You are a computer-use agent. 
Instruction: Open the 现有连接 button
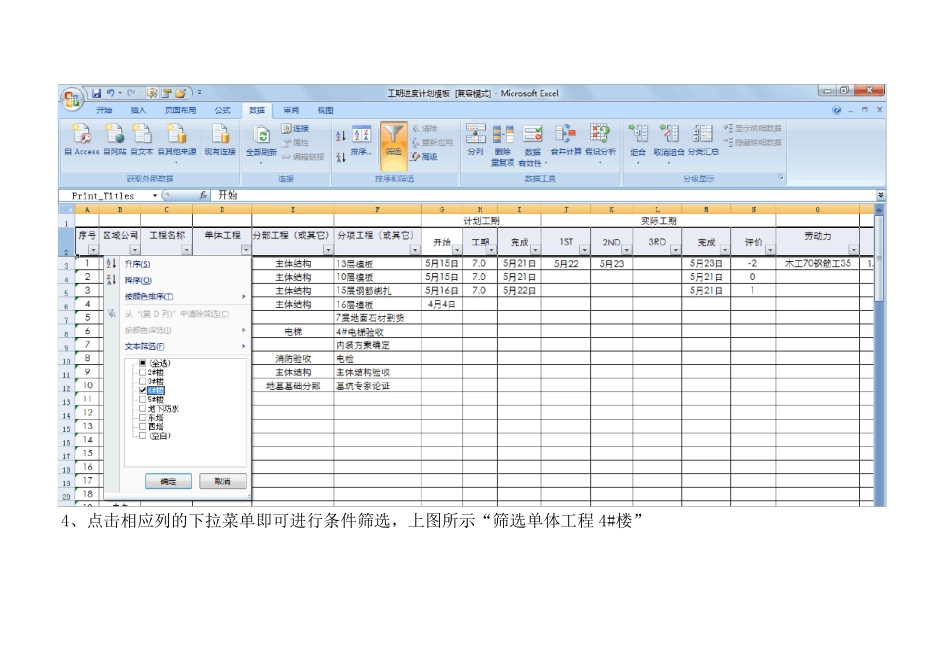220,140
